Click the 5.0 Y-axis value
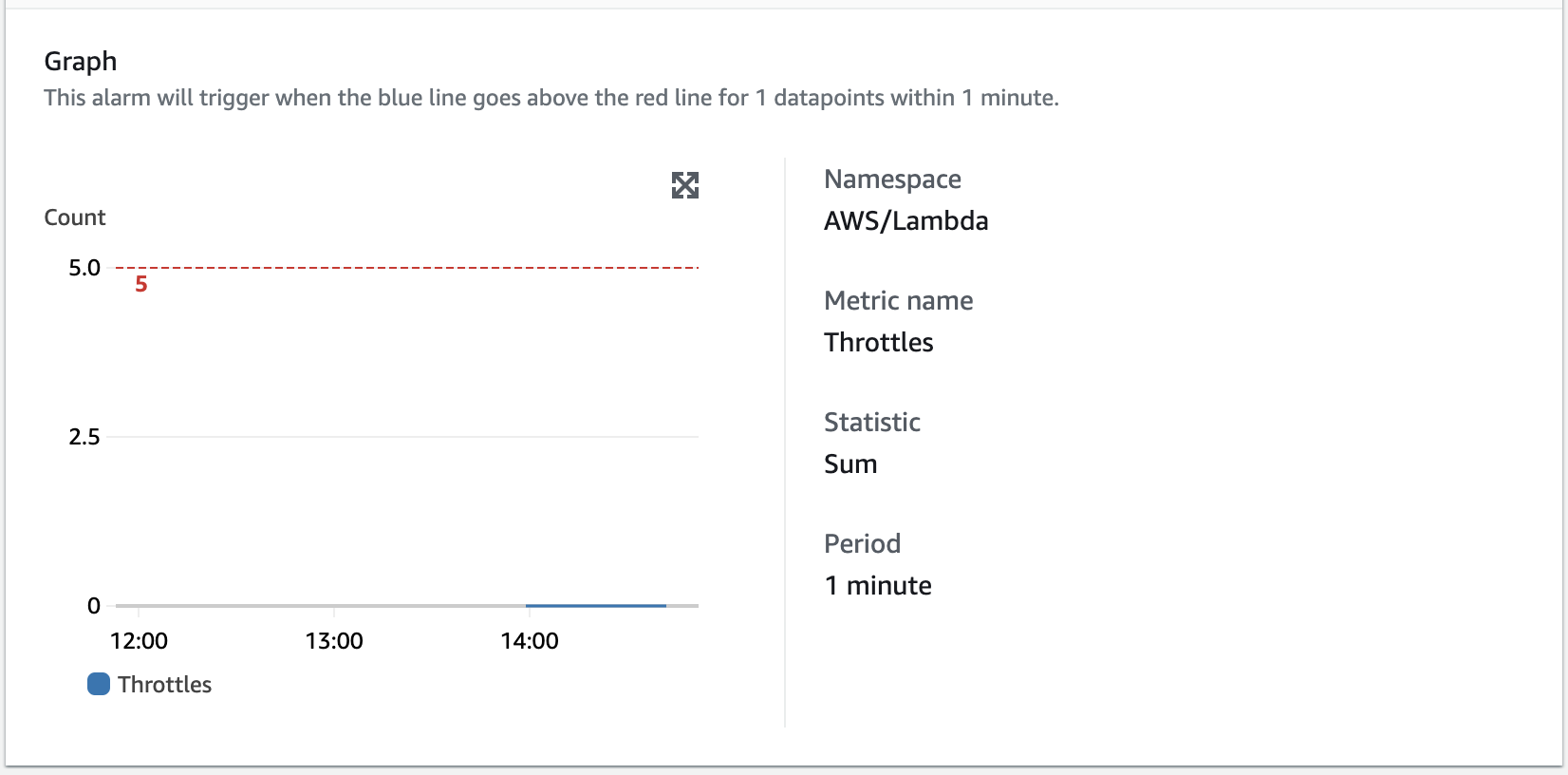 coord(84,268)
